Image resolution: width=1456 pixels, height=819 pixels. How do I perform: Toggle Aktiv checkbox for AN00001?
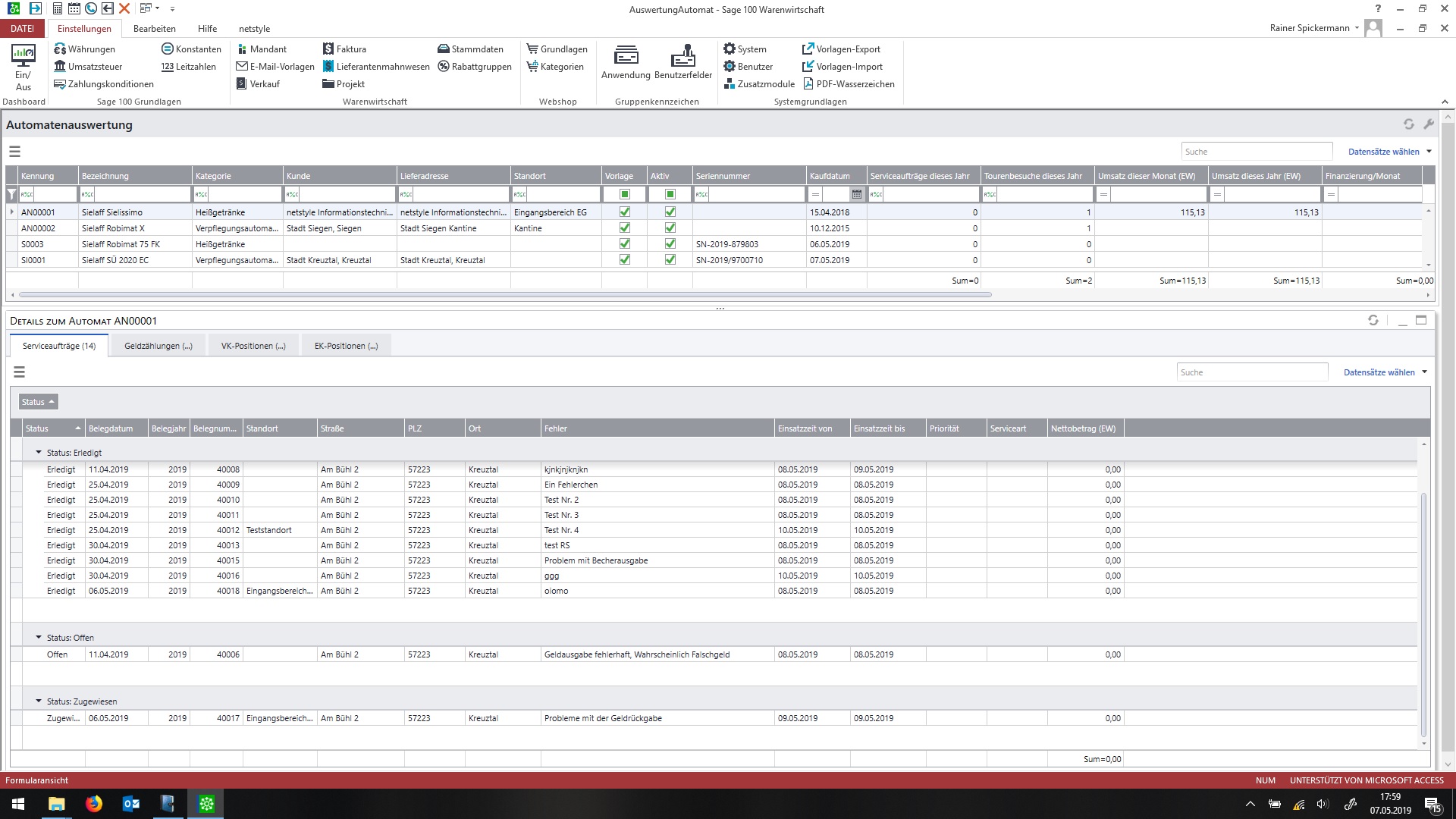pos(670,212)
